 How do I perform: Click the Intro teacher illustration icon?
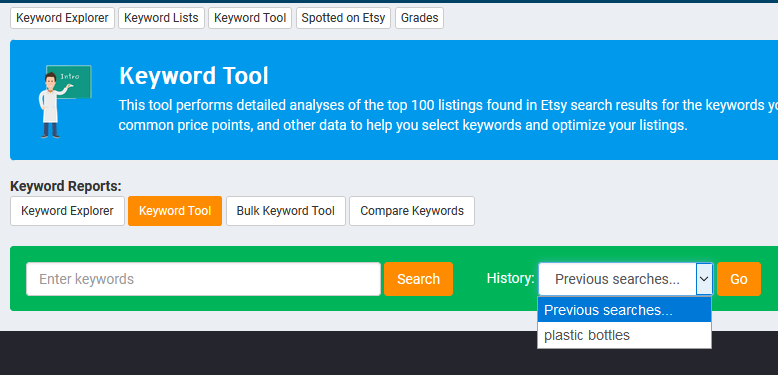tap(65, 101)
